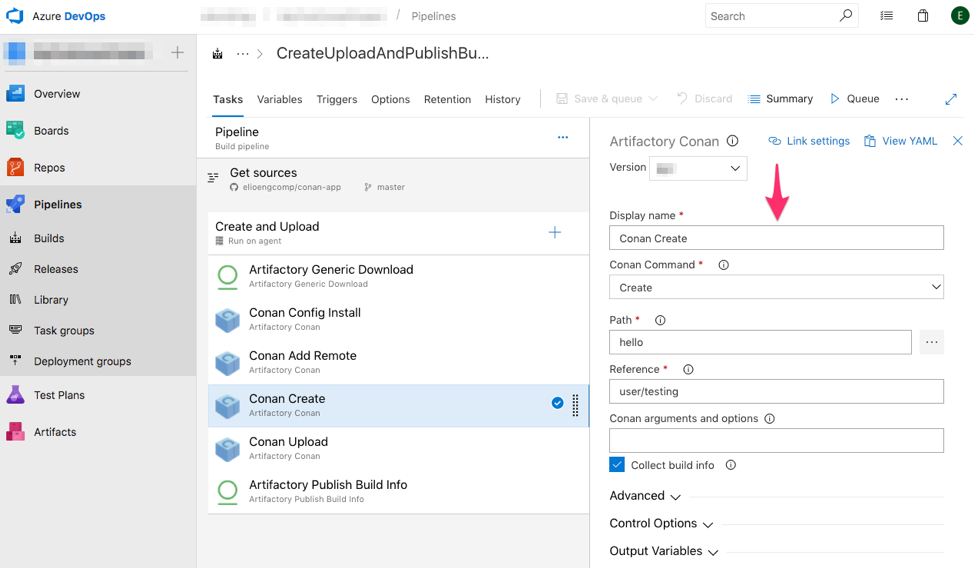Click the Queue button

pos(854,99)
